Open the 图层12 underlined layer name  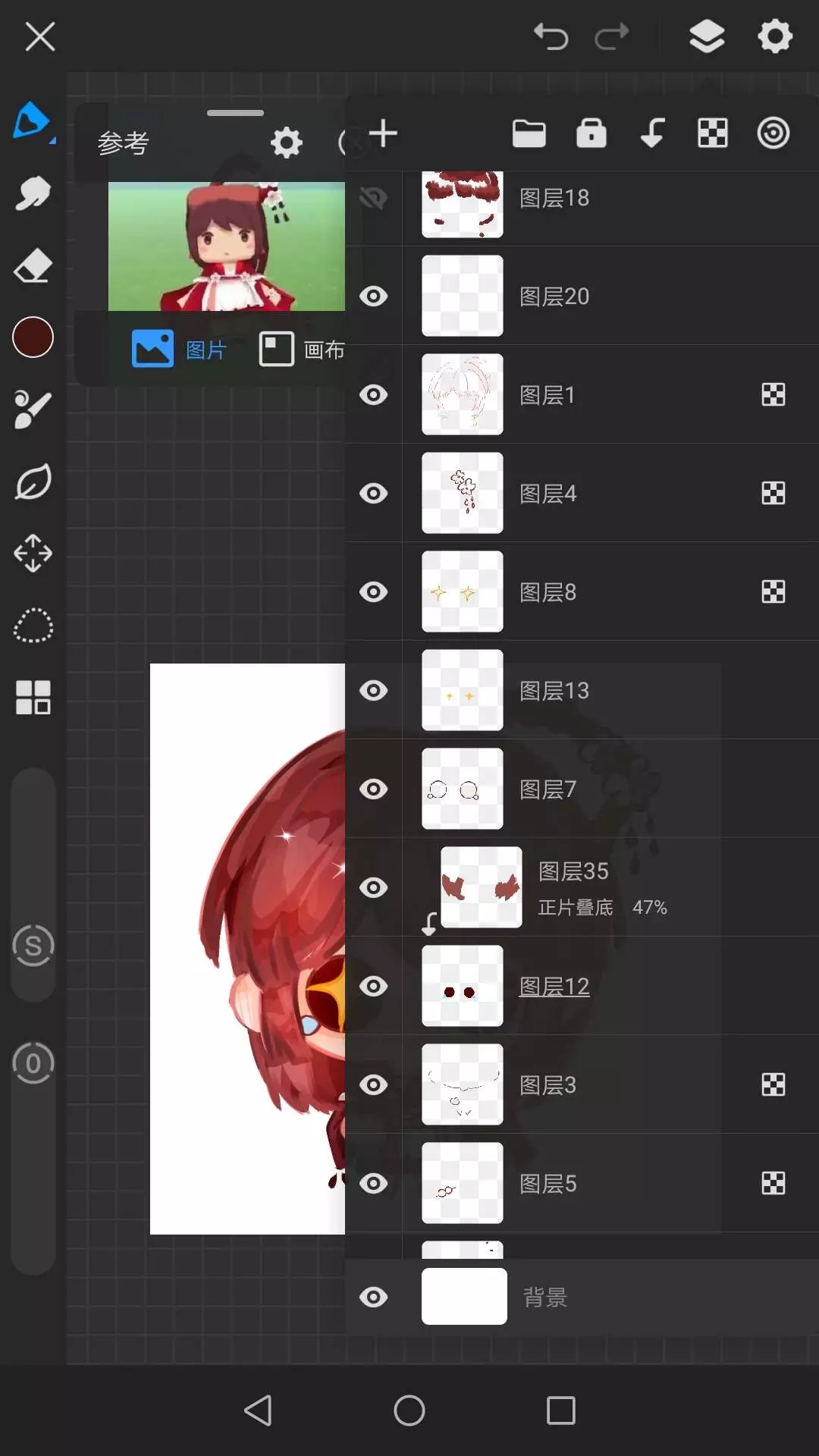554,986
